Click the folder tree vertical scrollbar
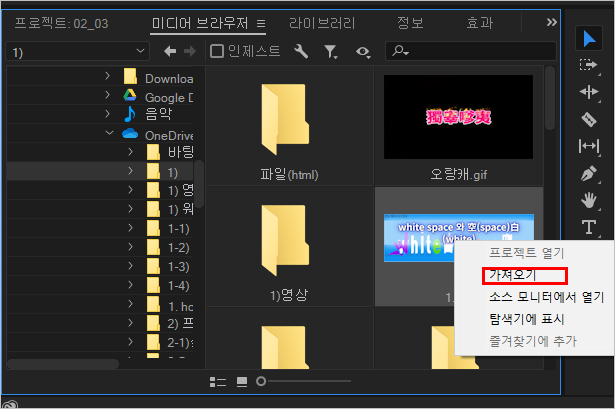This screenshot has height=409, width=615. (199, 184)
